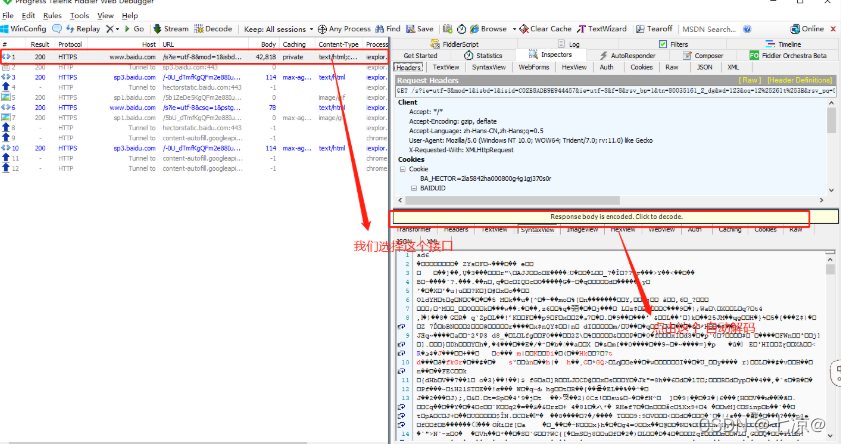Select session 1 www.baidu.com row
Viewport: 841px width, 444px height.
pyautogui.click(x=194, y=57)
